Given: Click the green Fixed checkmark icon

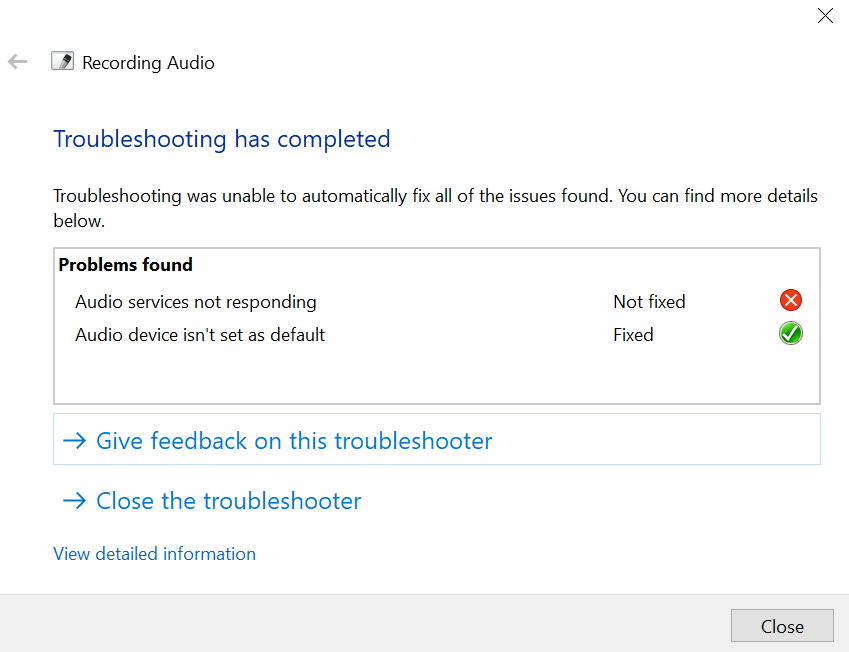Looking at the screenshot, I should (791, 334).
